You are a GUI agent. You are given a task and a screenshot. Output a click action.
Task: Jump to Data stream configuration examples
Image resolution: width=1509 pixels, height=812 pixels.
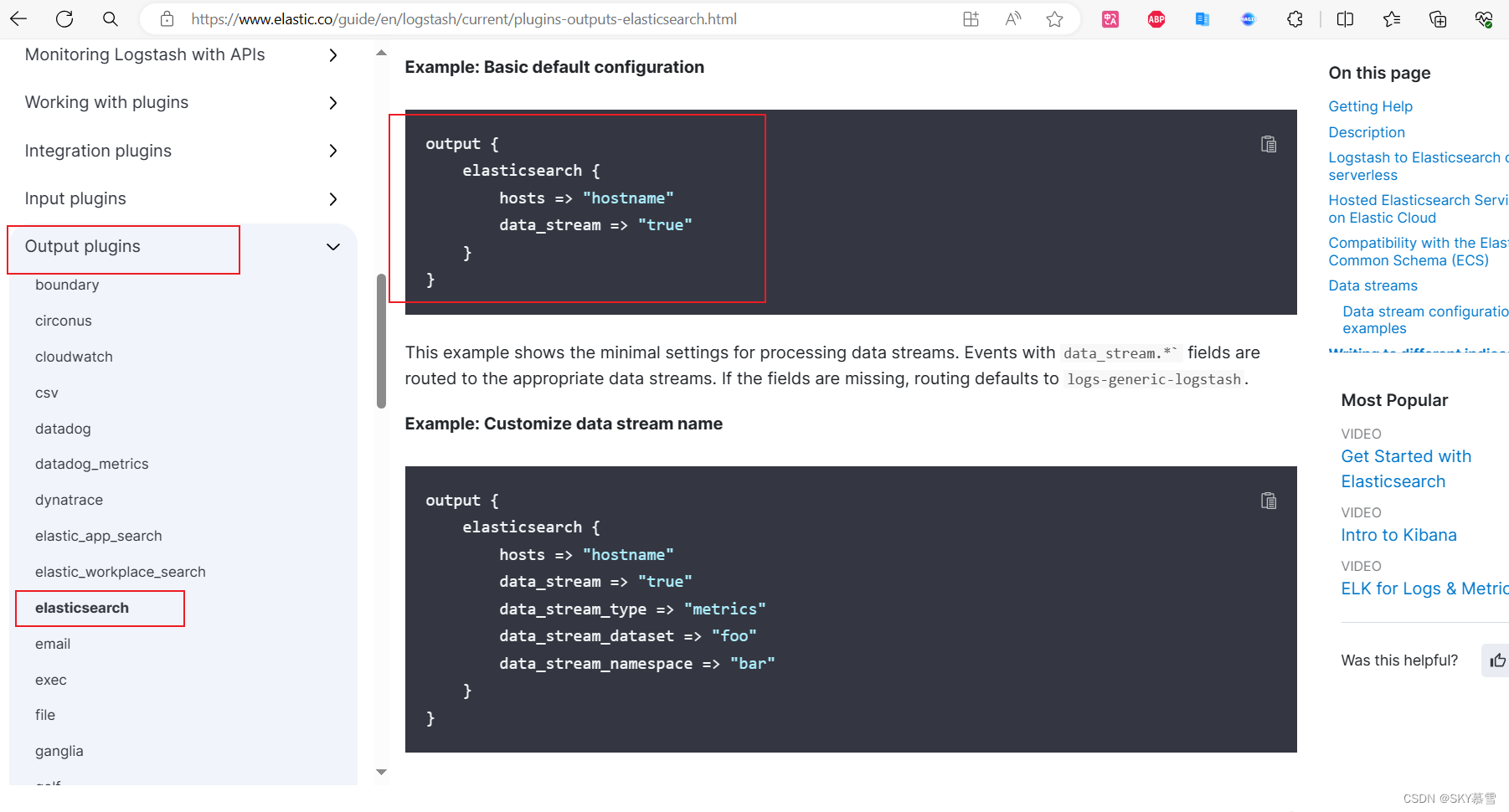tap(1425, 320)
